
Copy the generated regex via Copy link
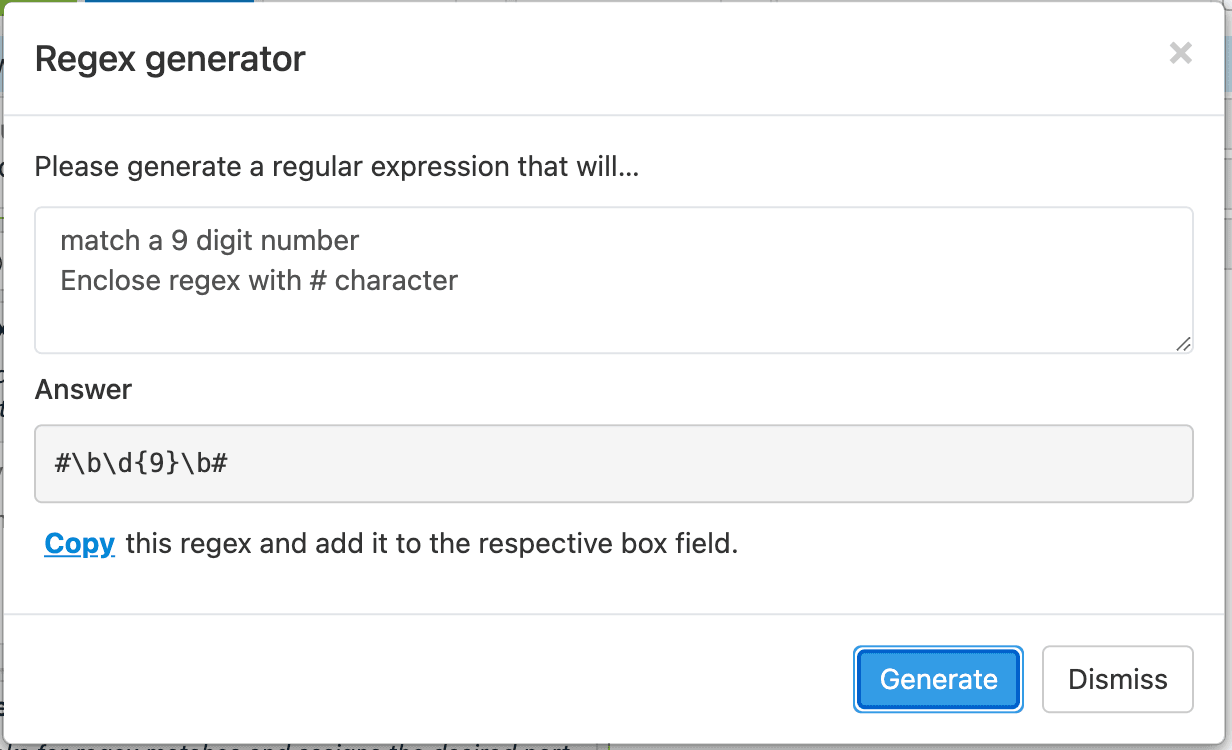(x=80, y=544)
